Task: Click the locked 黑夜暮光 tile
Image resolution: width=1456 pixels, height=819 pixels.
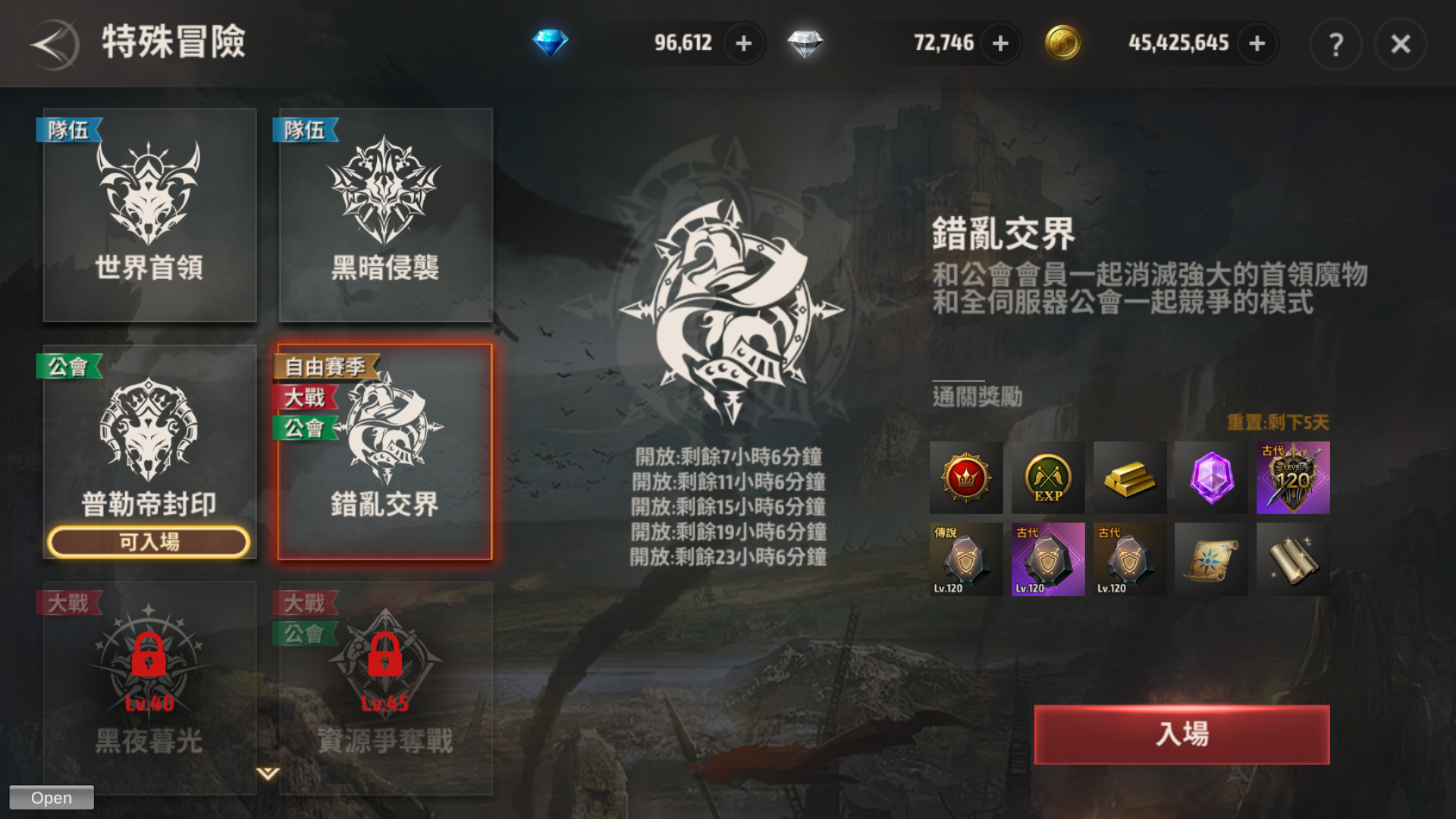Action: click(x=149, y=688)
